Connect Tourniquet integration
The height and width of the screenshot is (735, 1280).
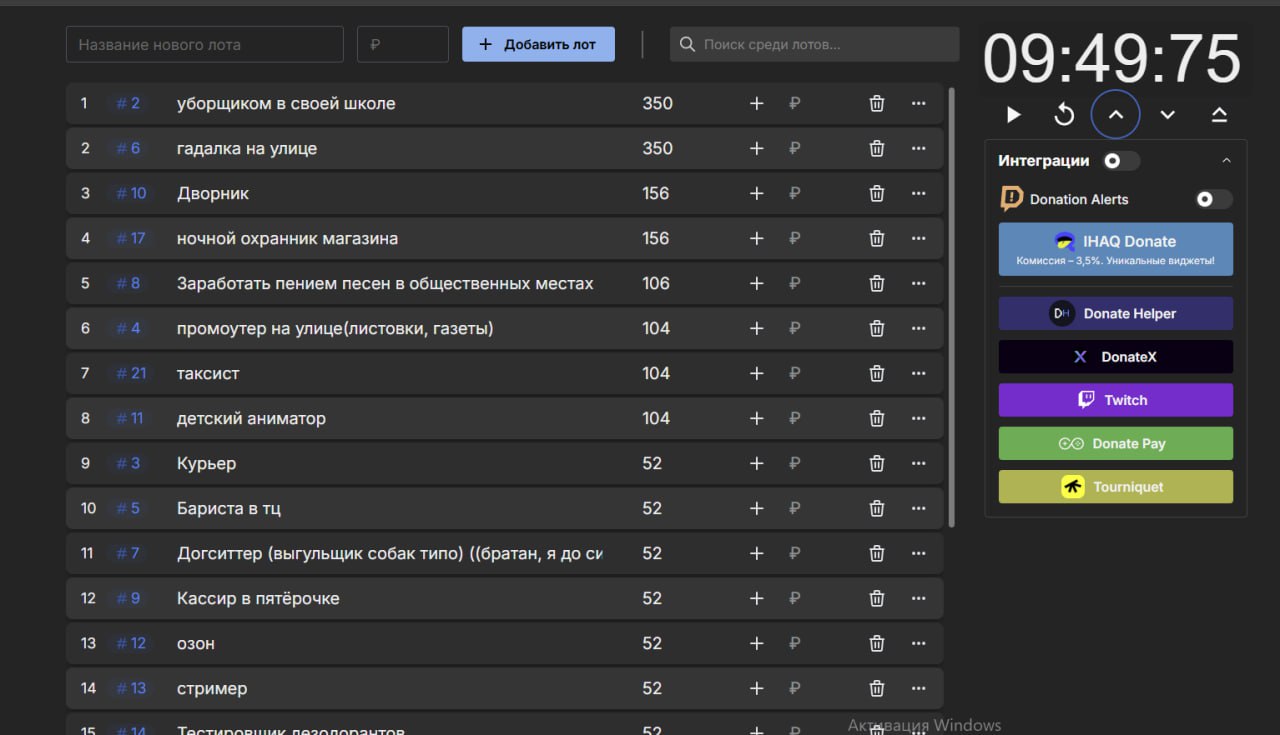point(1116,487)
